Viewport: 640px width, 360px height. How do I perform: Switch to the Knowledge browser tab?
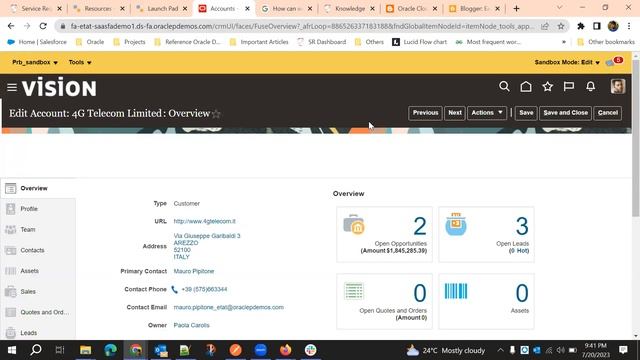pos(349,8)
